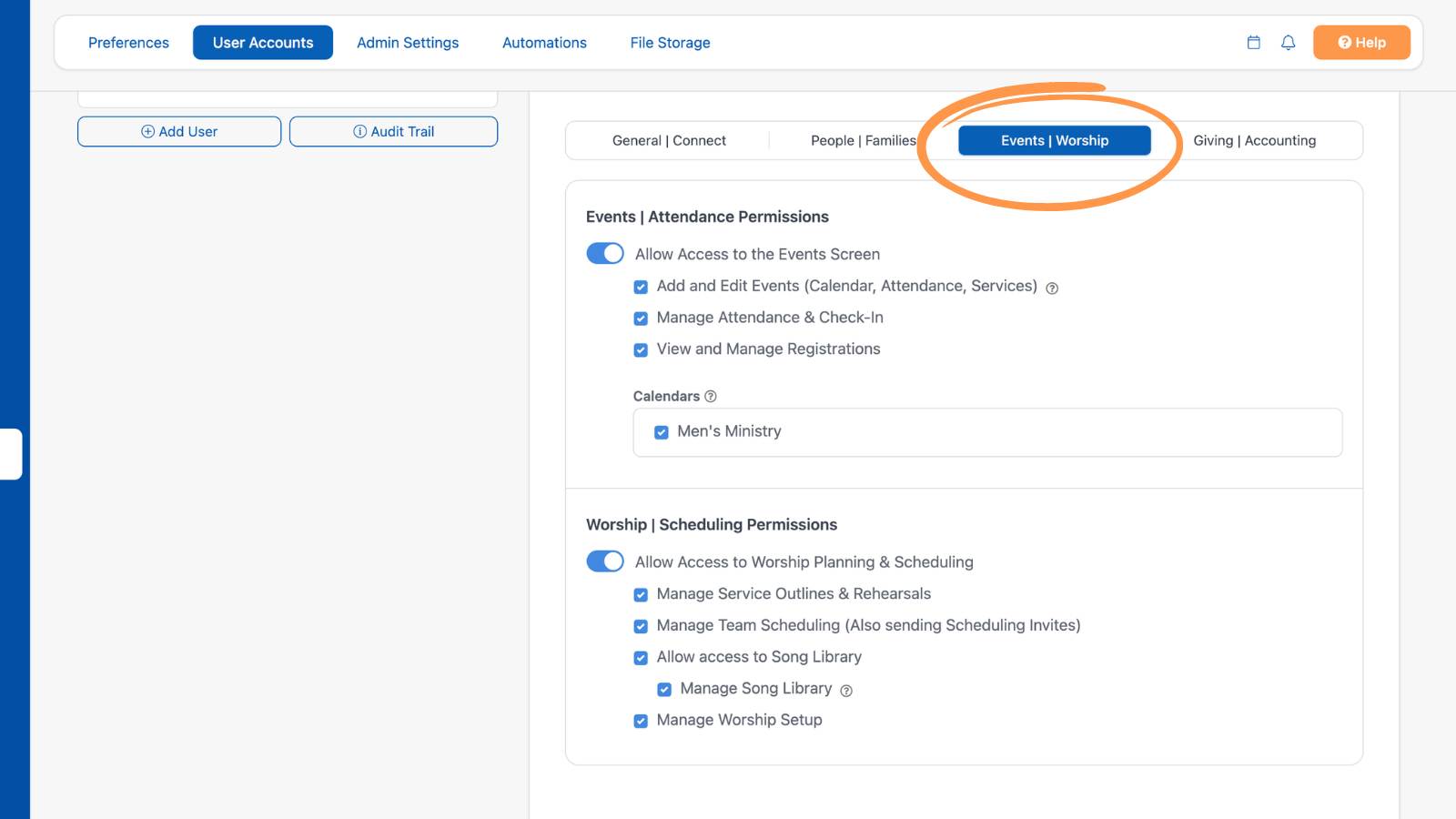Open Giving | Accounting permissions tab
Image resolution: width=1456 pixels, height=819 pixels.
[x=1254, y=140]
